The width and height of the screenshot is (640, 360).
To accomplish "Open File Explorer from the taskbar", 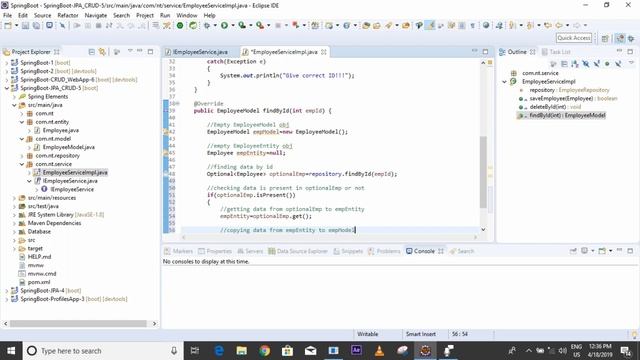I will [242, 351].
